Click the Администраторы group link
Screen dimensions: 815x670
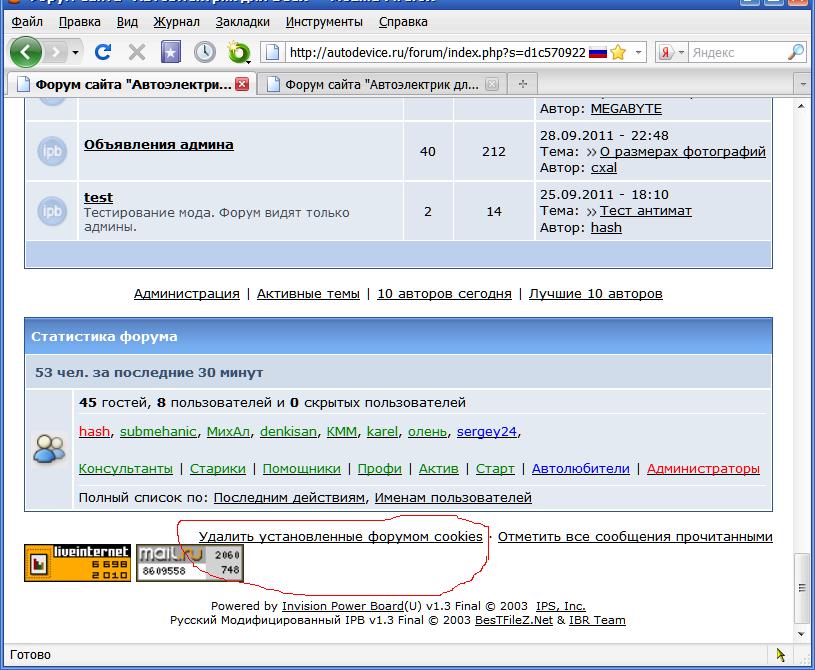703,468
